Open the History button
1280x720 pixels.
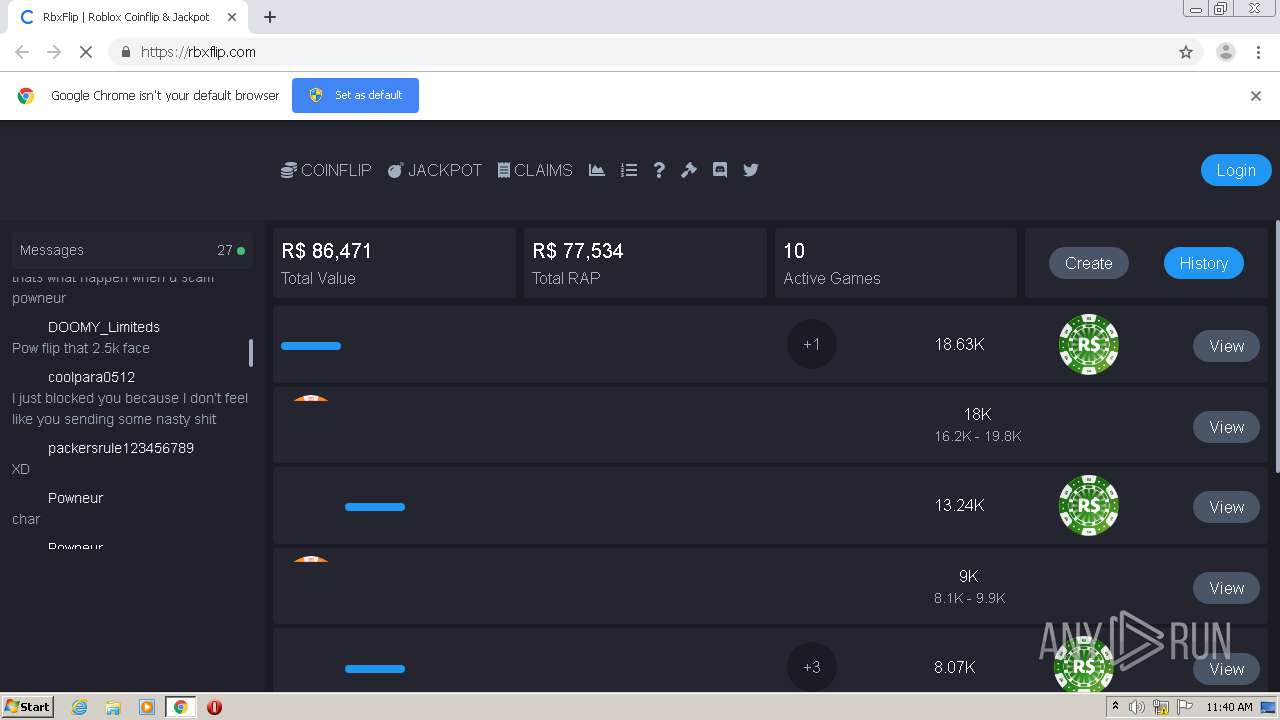(1204, 263)
